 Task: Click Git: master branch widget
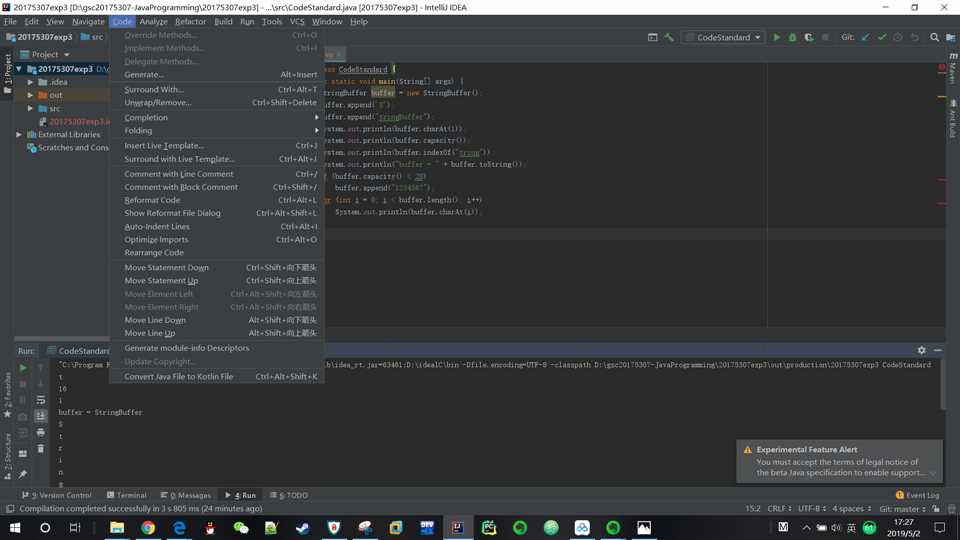902,509
